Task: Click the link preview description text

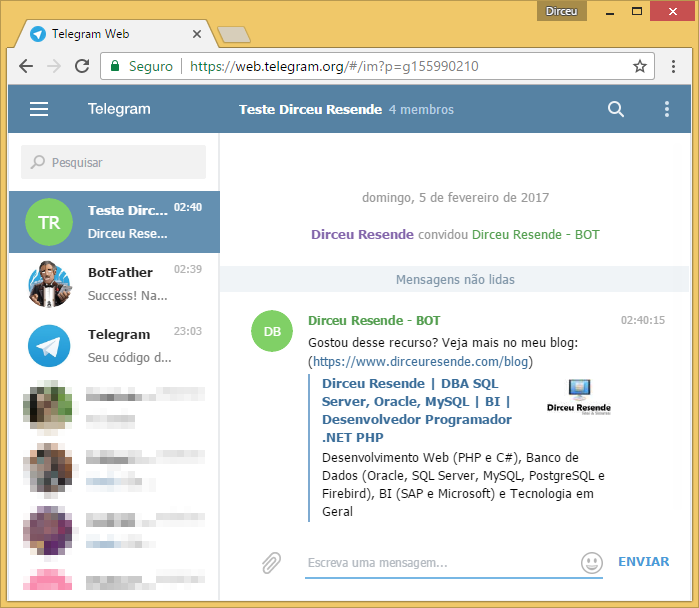Action: point(463,485)
